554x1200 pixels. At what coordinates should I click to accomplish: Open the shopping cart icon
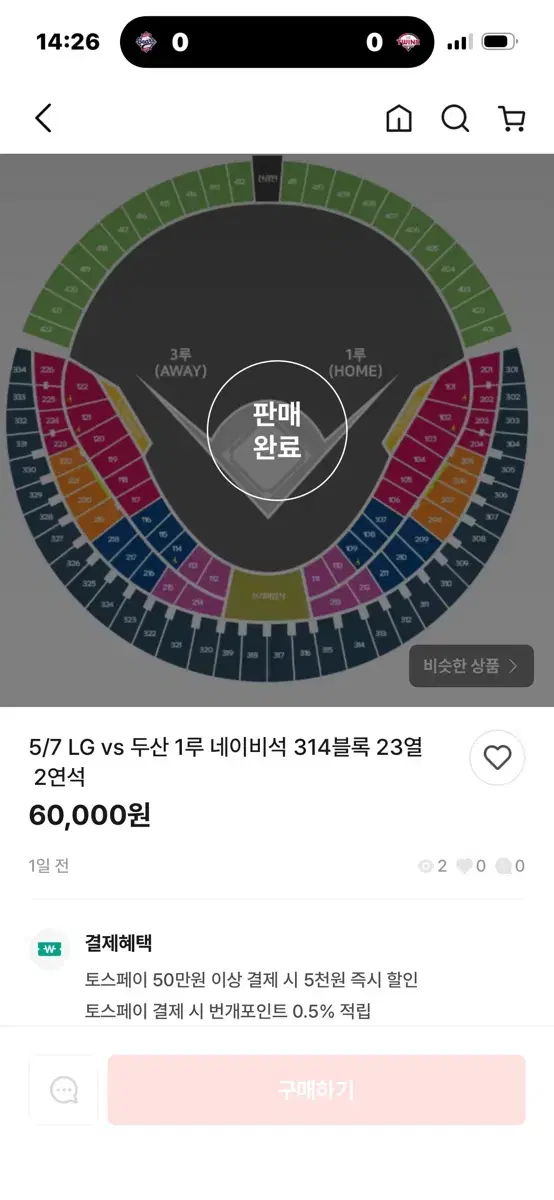[x=512, y=119]
